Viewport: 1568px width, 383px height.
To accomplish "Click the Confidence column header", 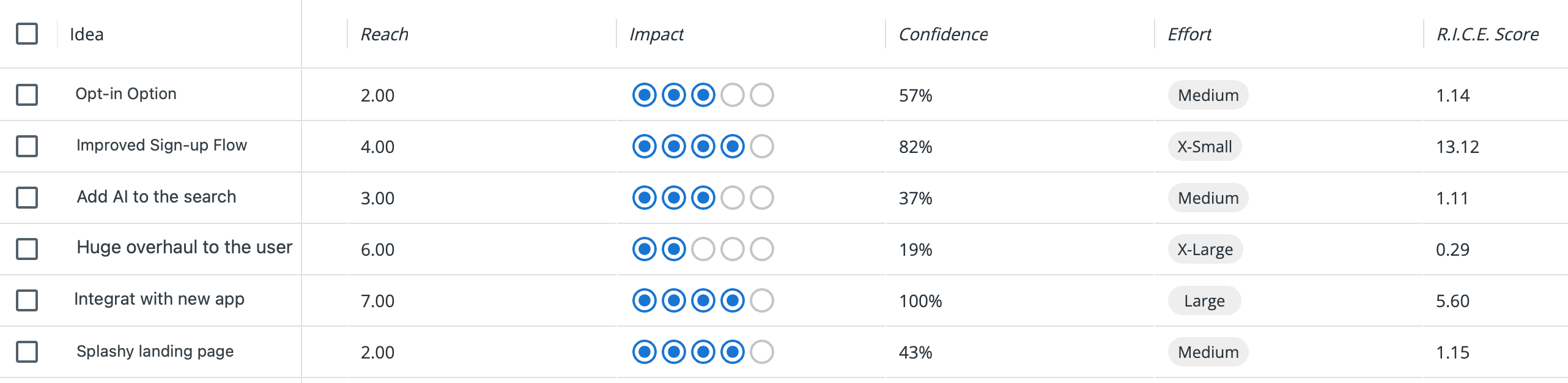I will pyautogui.click(x=943, y=34).
